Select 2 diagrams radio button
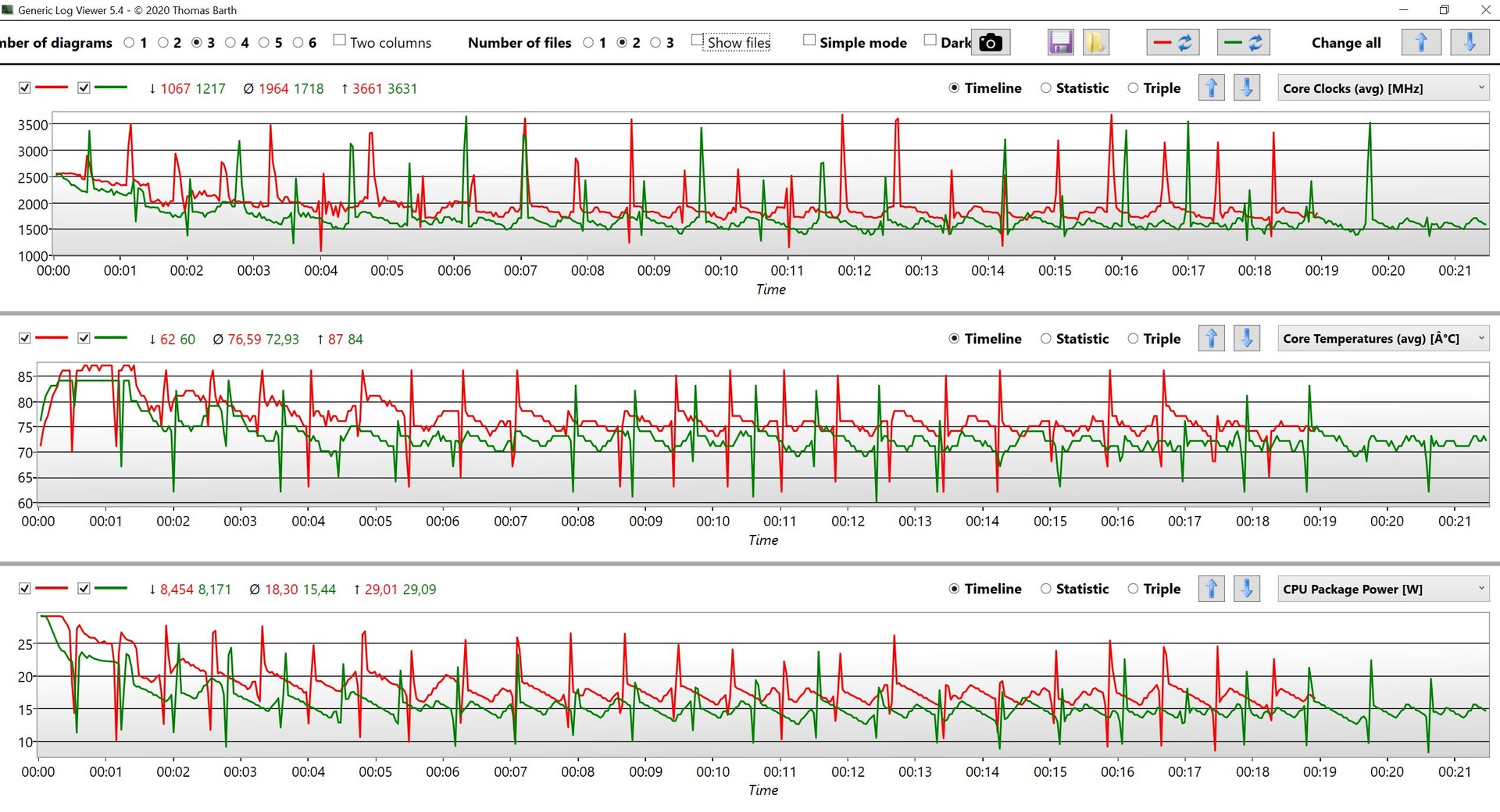The height and width of the screenshot is (812, 1500). (163, 43)
